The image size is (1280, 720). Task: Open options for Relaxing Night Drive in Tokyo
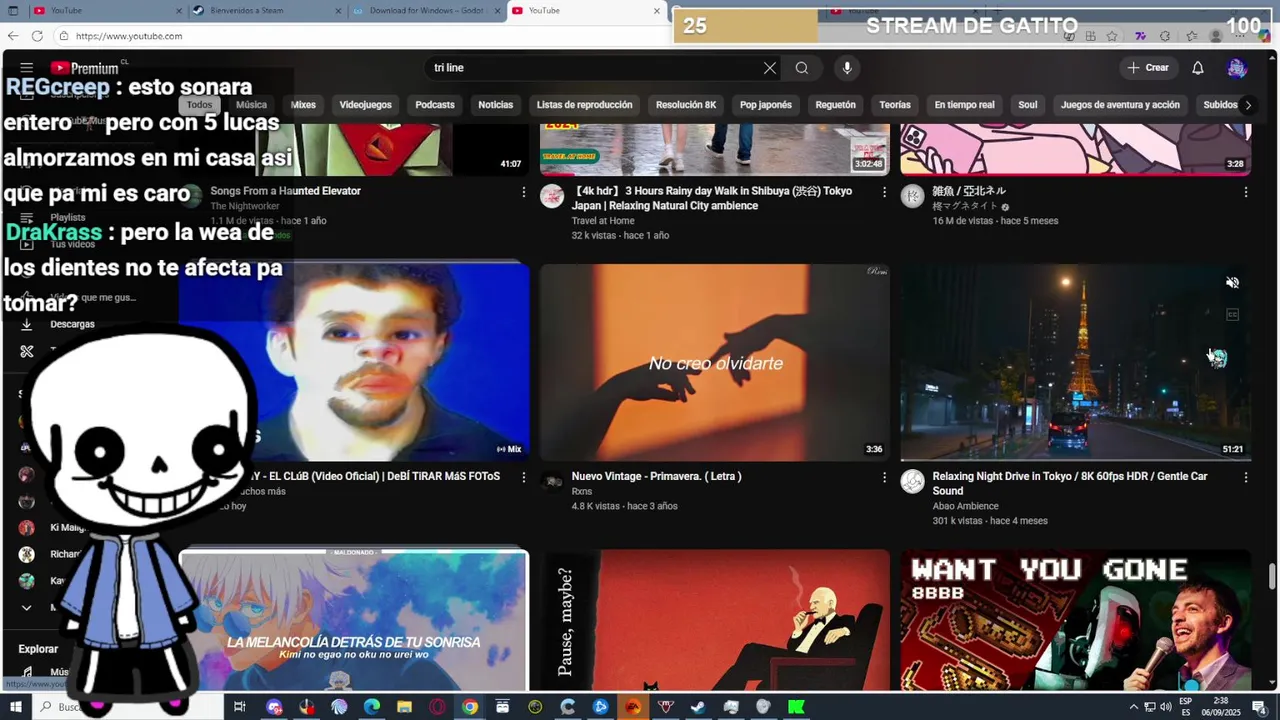1245,478
